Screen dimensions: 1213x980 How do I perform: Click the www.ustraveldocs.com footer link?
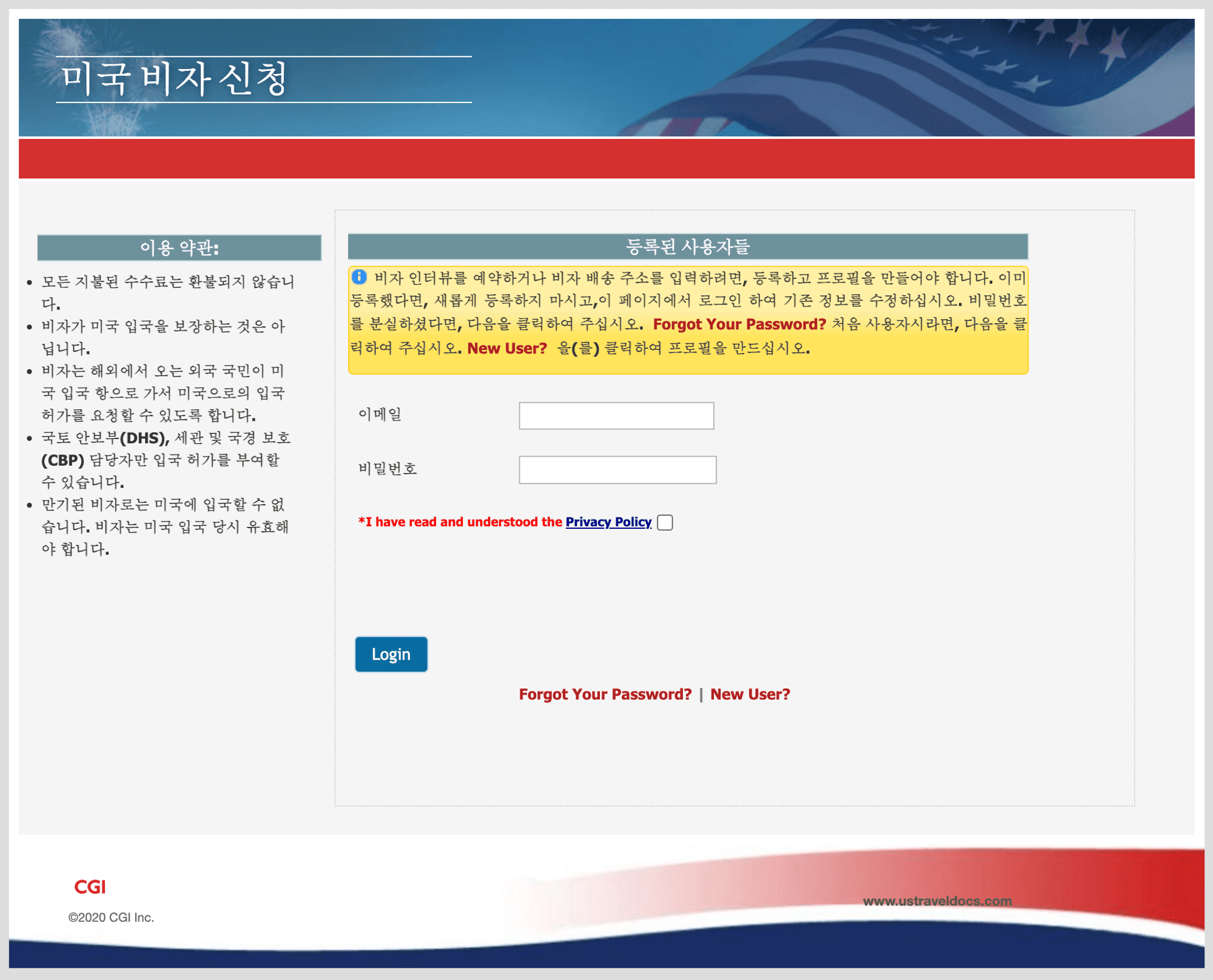pos(937,901)
